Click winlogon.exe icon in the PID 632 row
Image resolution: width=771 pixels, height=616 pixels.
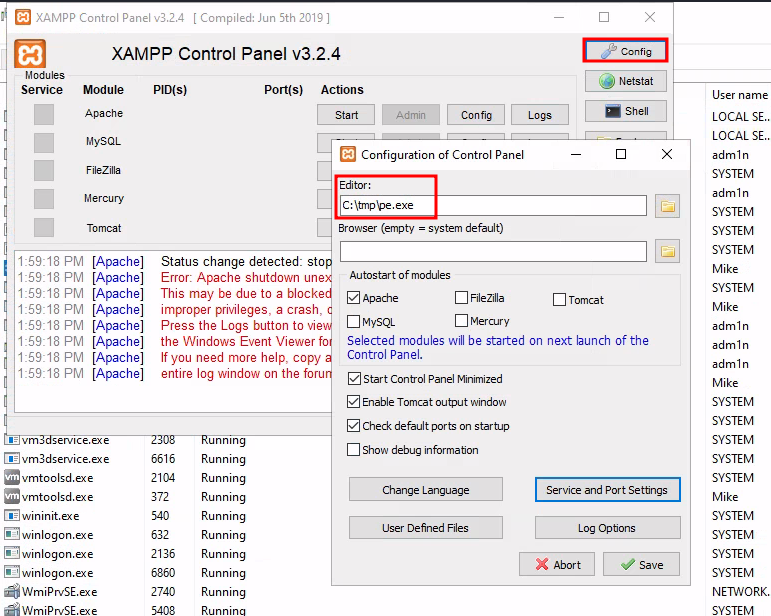tap(12, 534)
